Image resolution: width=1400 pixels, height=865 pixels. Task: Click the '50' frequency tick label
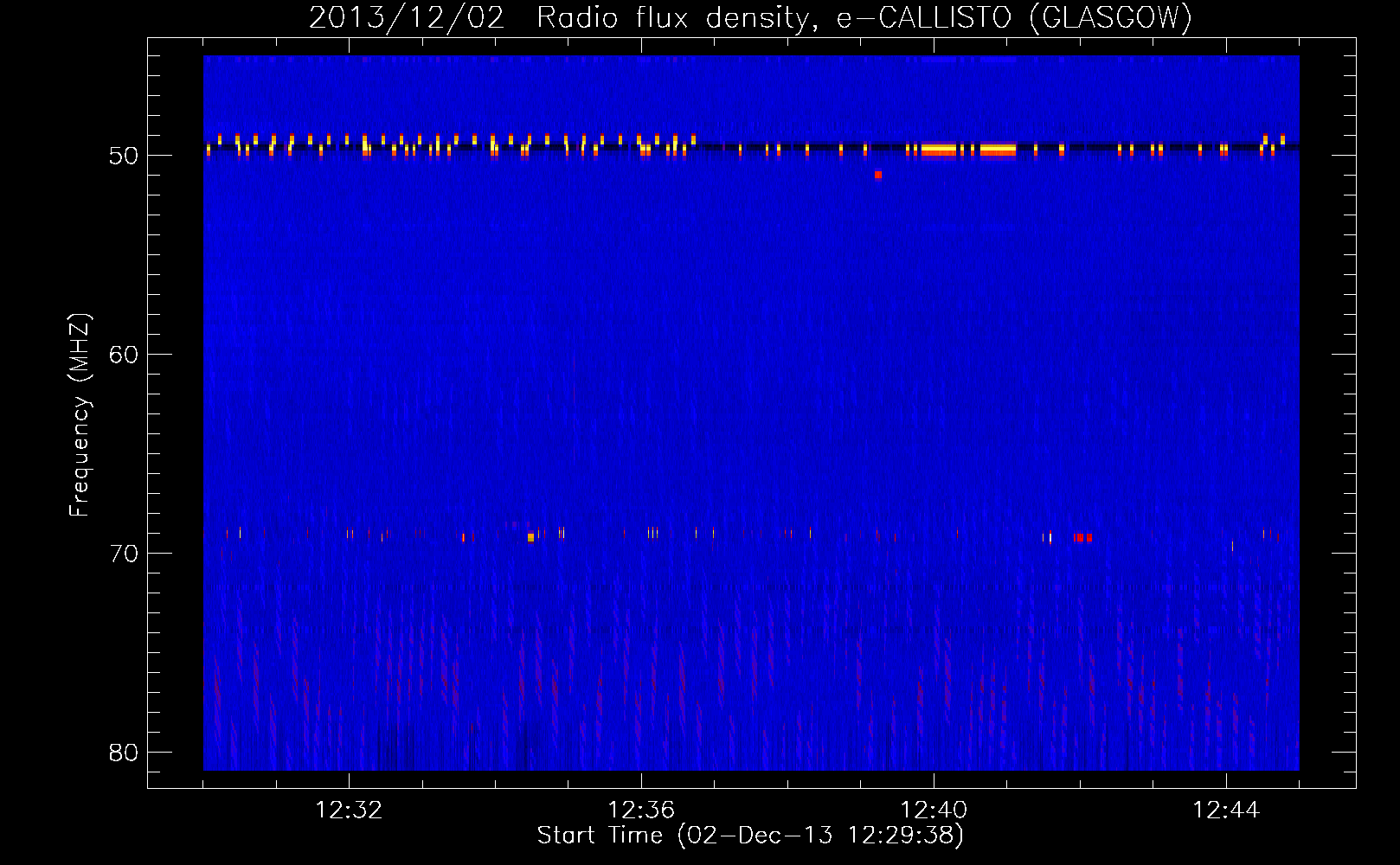(x=124, y=156)
